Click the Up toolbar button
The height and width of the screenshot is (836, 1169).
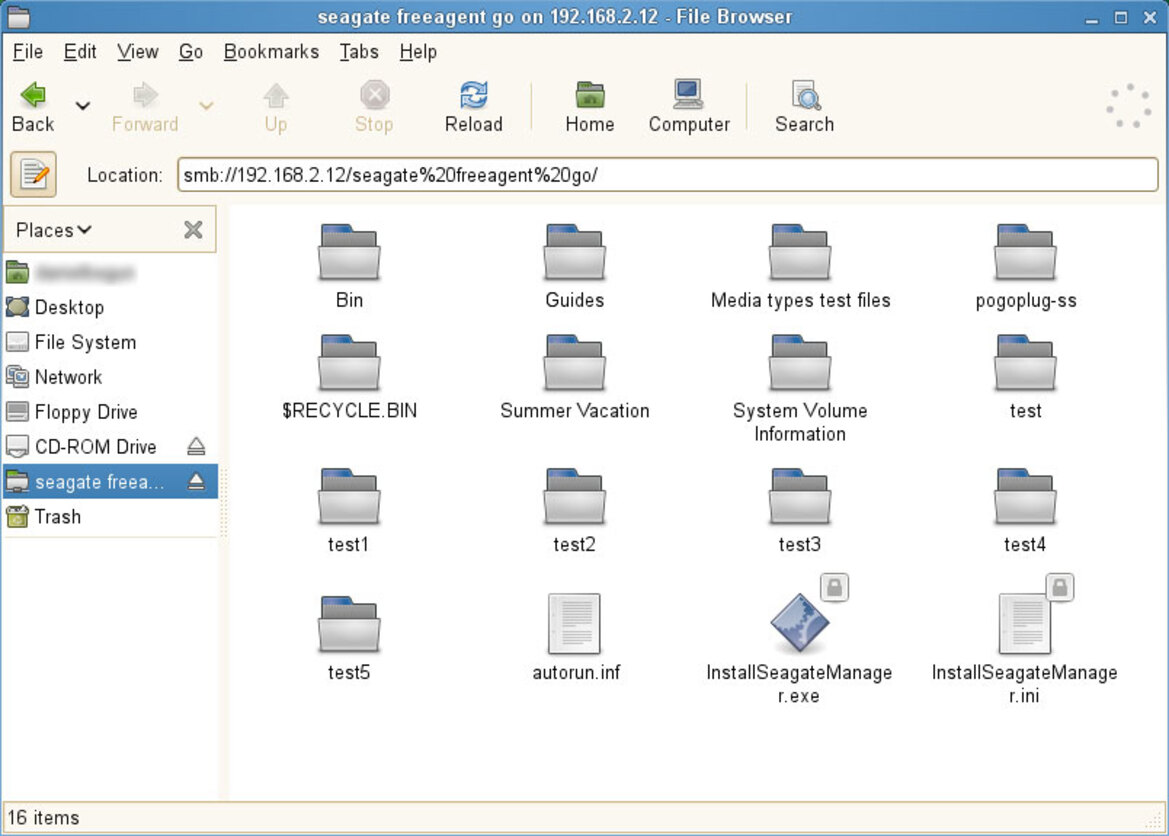276,106
